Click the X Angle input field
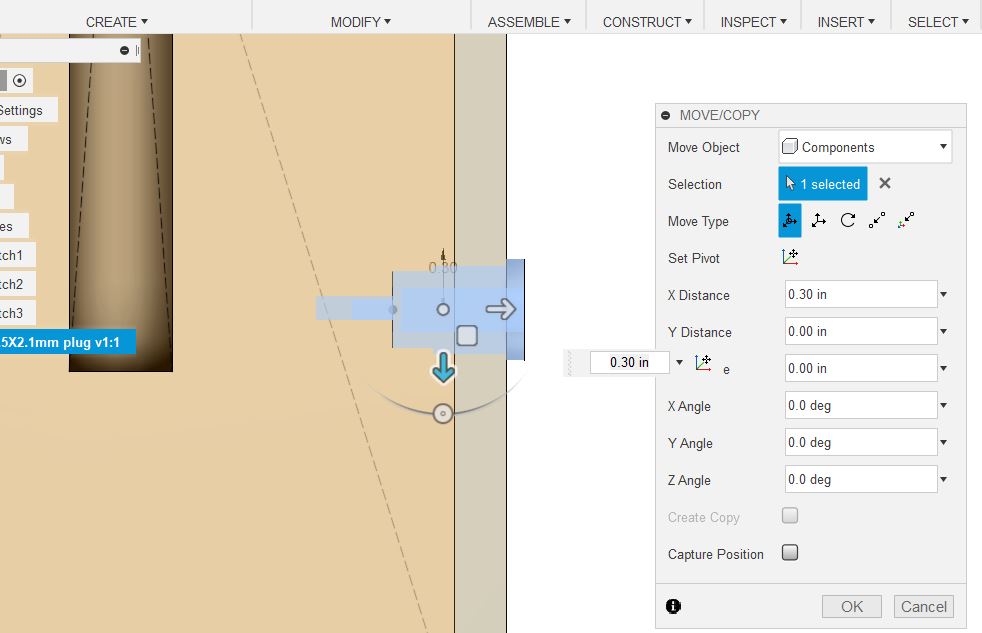 coord(861,405)
